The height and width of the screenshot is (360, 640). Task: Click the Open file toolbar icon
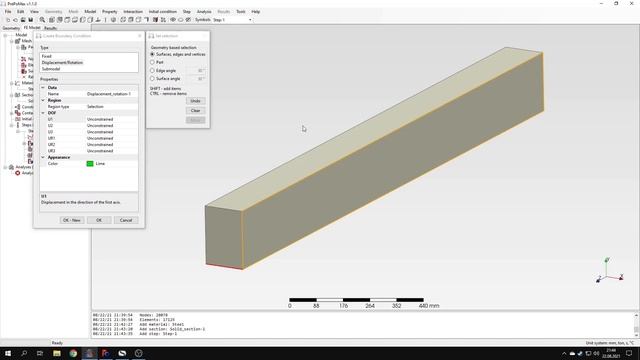tap(15, 20)
